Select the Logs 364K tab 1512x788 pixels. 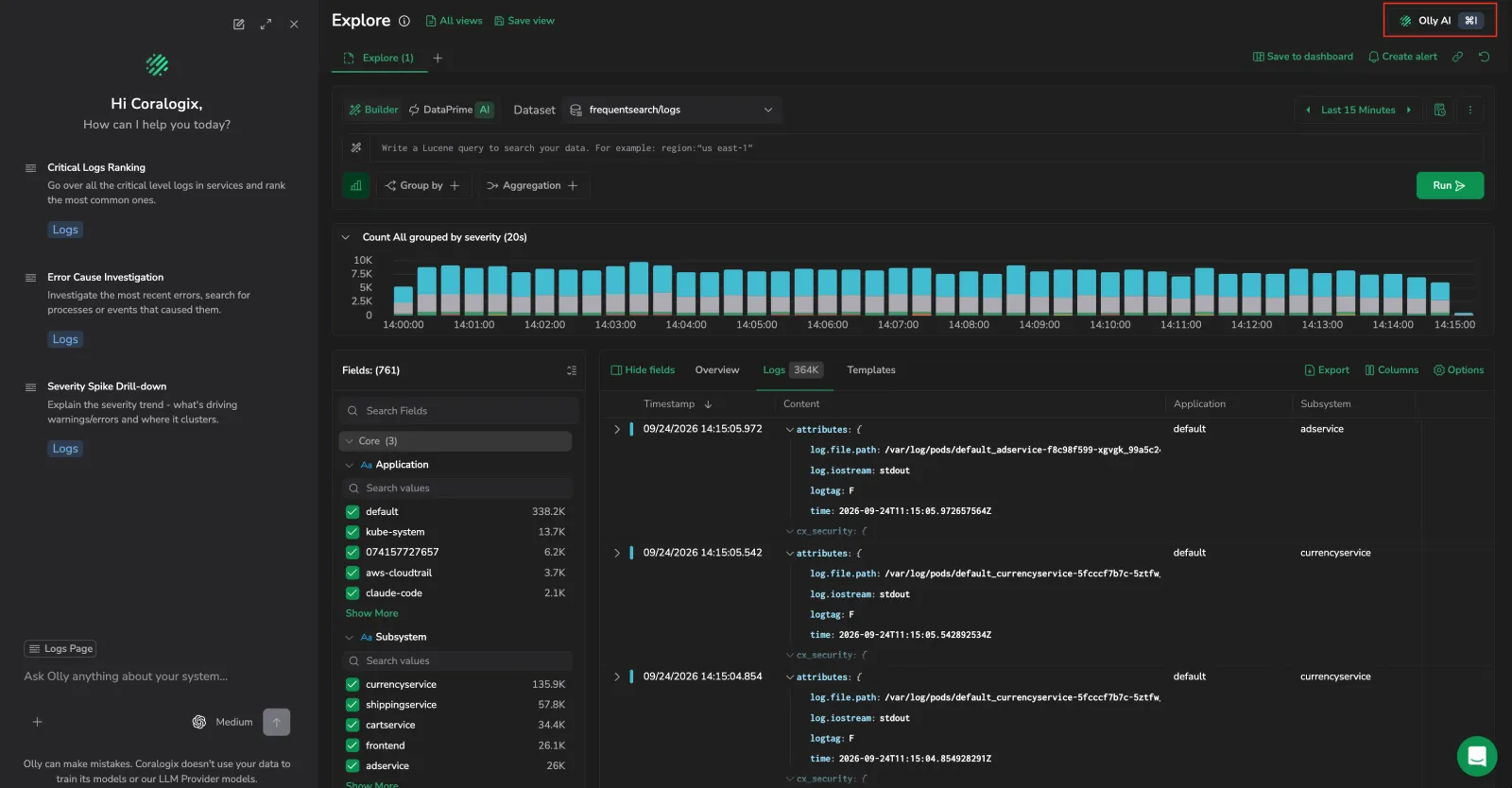pos(793,370)
